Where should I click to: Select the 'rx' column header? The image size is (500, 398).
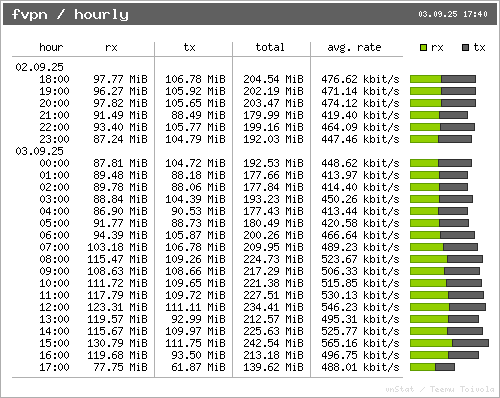(x=111, y=48)
